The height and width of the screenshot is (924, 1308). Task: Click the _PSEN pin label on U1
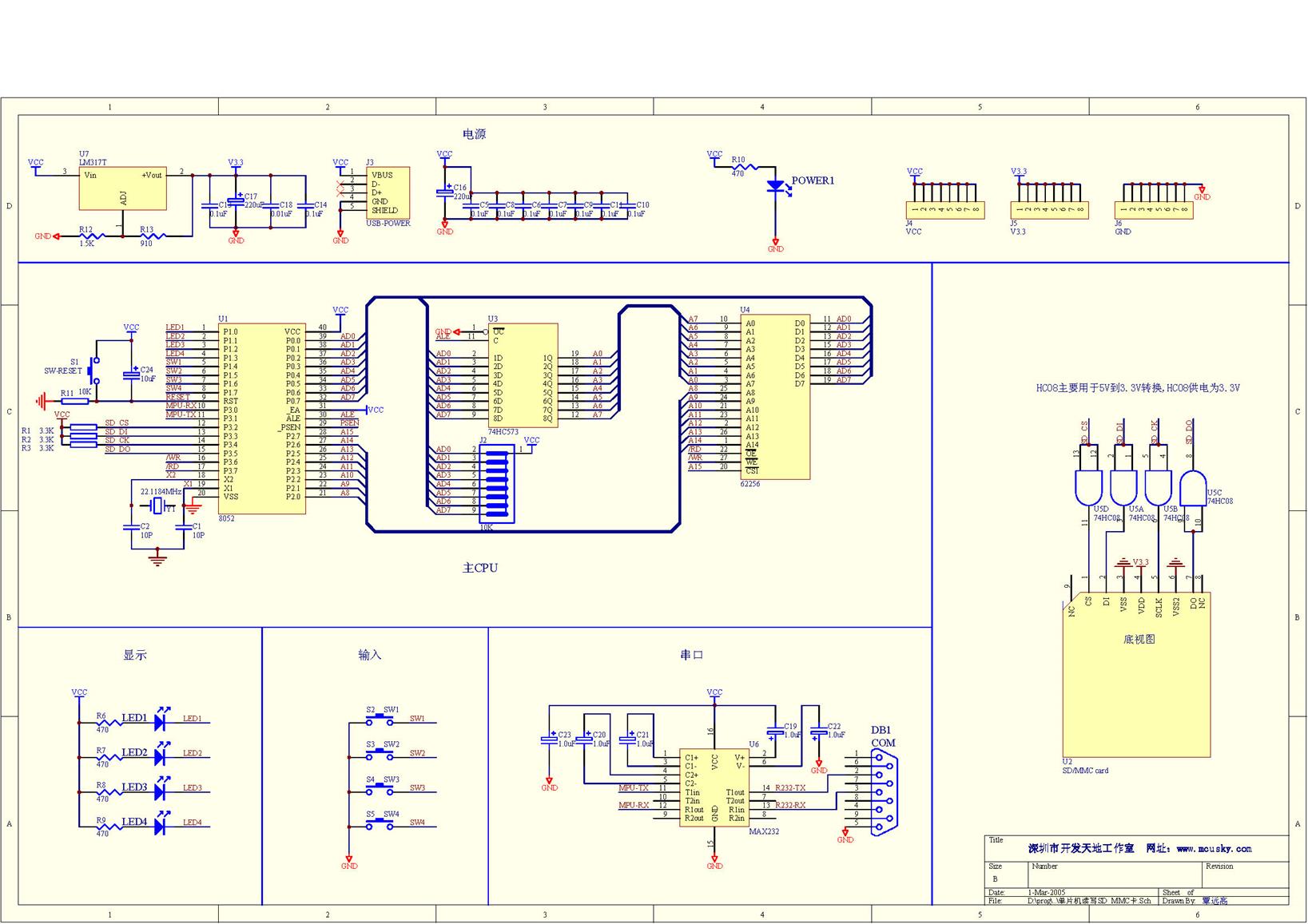click(x=289, y=428)
